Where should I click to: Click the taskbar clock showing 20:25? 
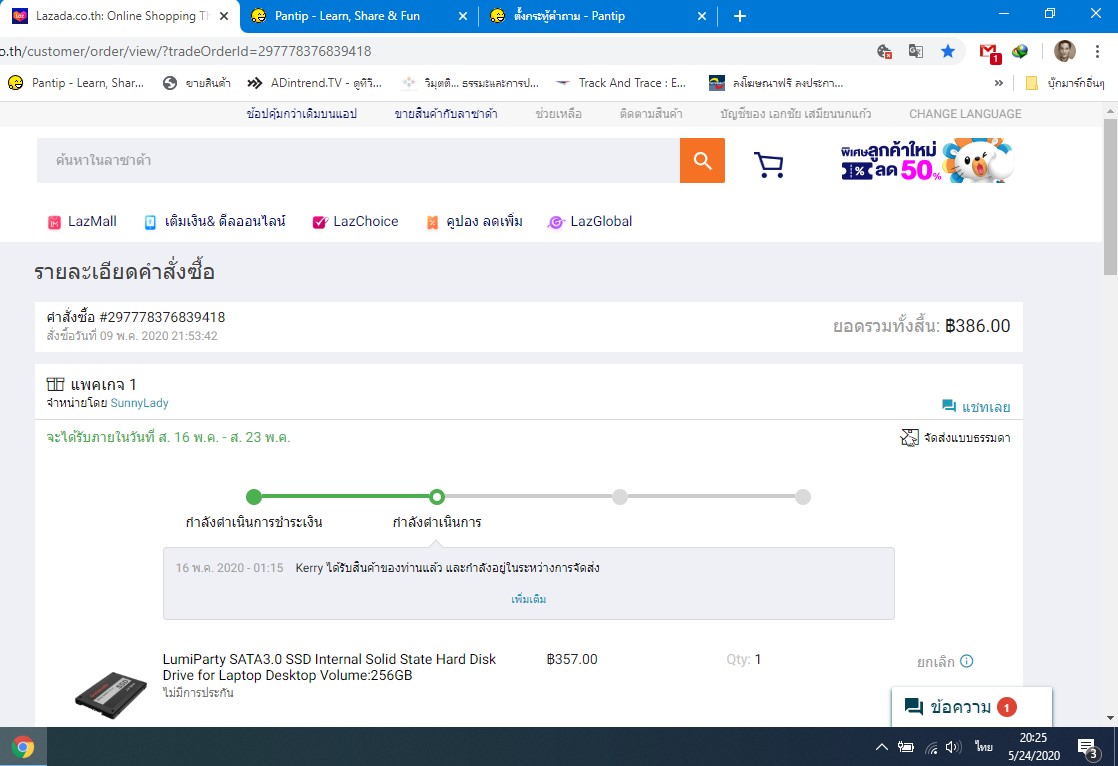point(1034,747)
